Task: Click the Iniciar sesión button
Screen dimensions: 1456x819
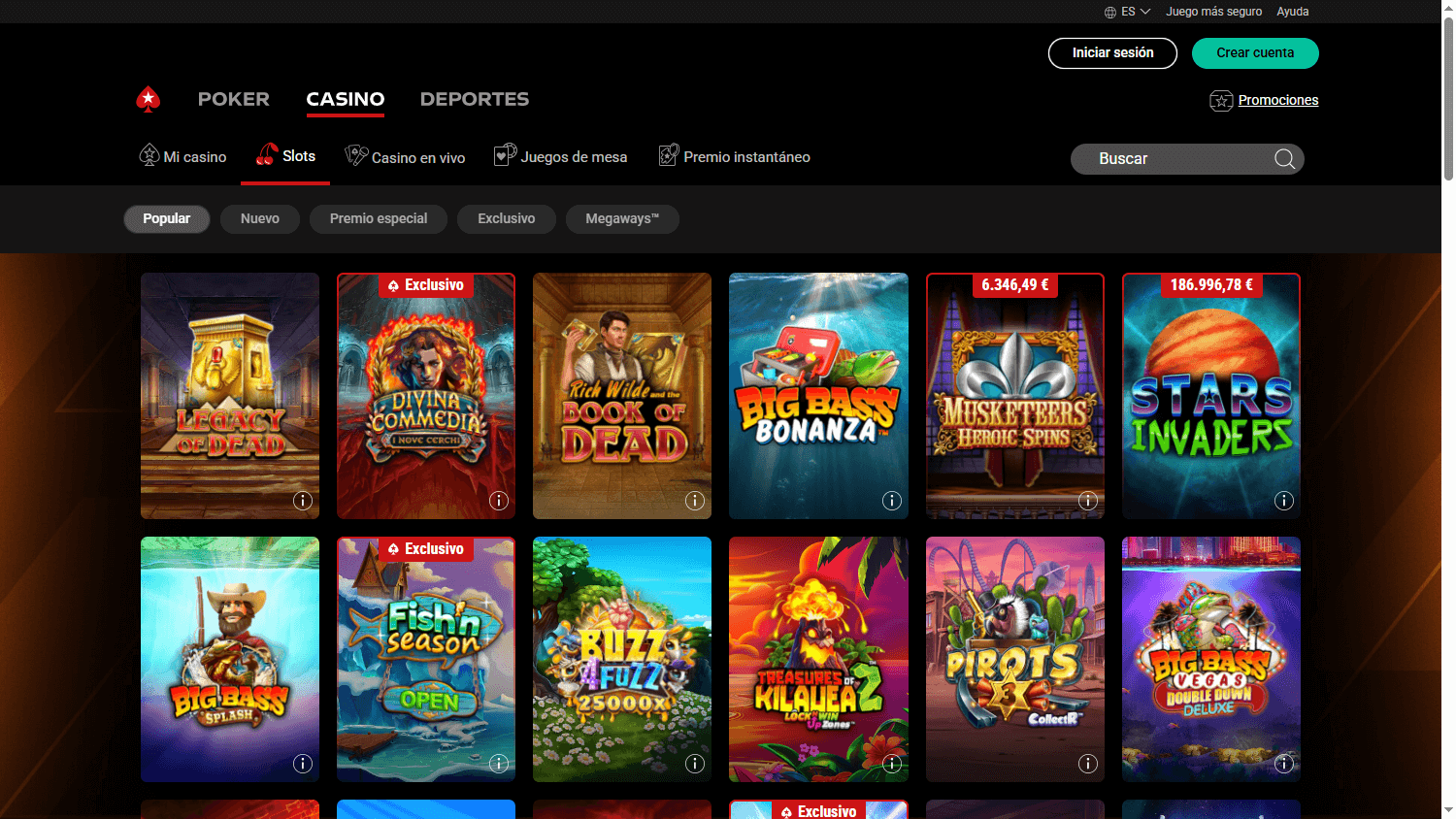Action: 1112,53
